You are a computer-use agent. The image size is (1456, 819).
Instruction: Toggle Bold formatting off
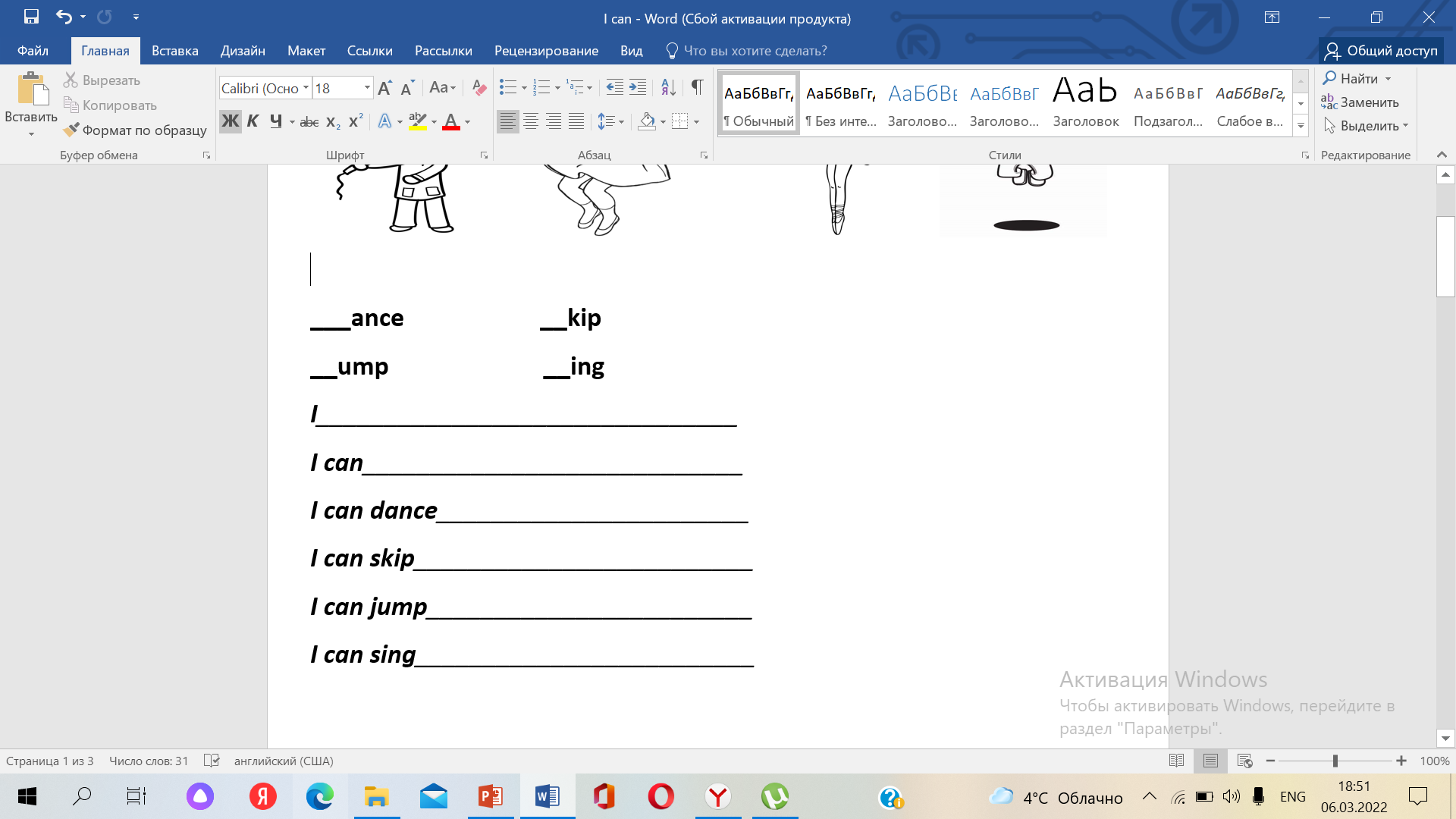point(230,121)
